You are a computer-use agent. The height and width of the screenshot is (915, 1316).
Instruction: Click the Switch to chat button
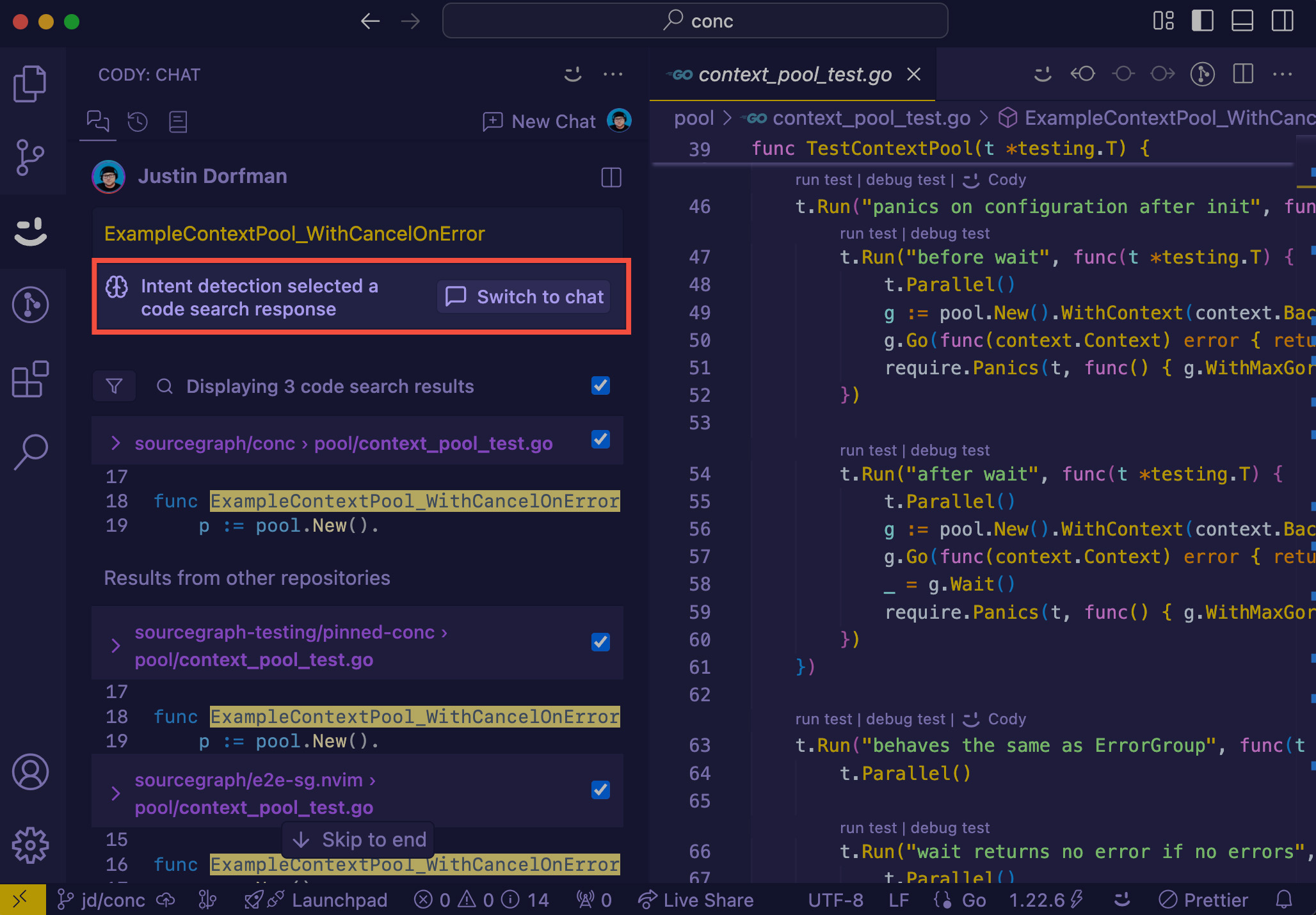(524, 296)
